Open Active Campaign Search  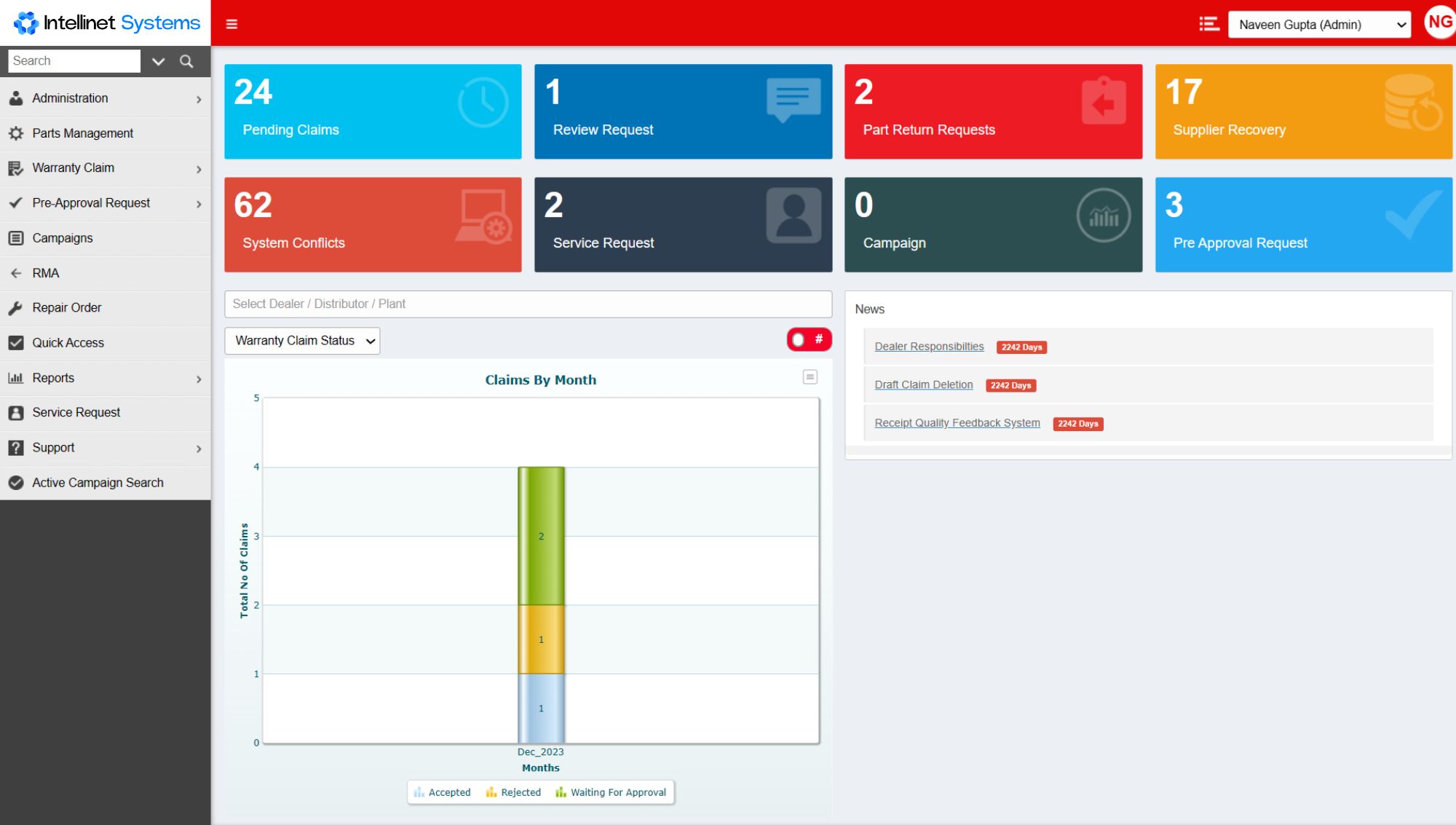pos(98,482)
